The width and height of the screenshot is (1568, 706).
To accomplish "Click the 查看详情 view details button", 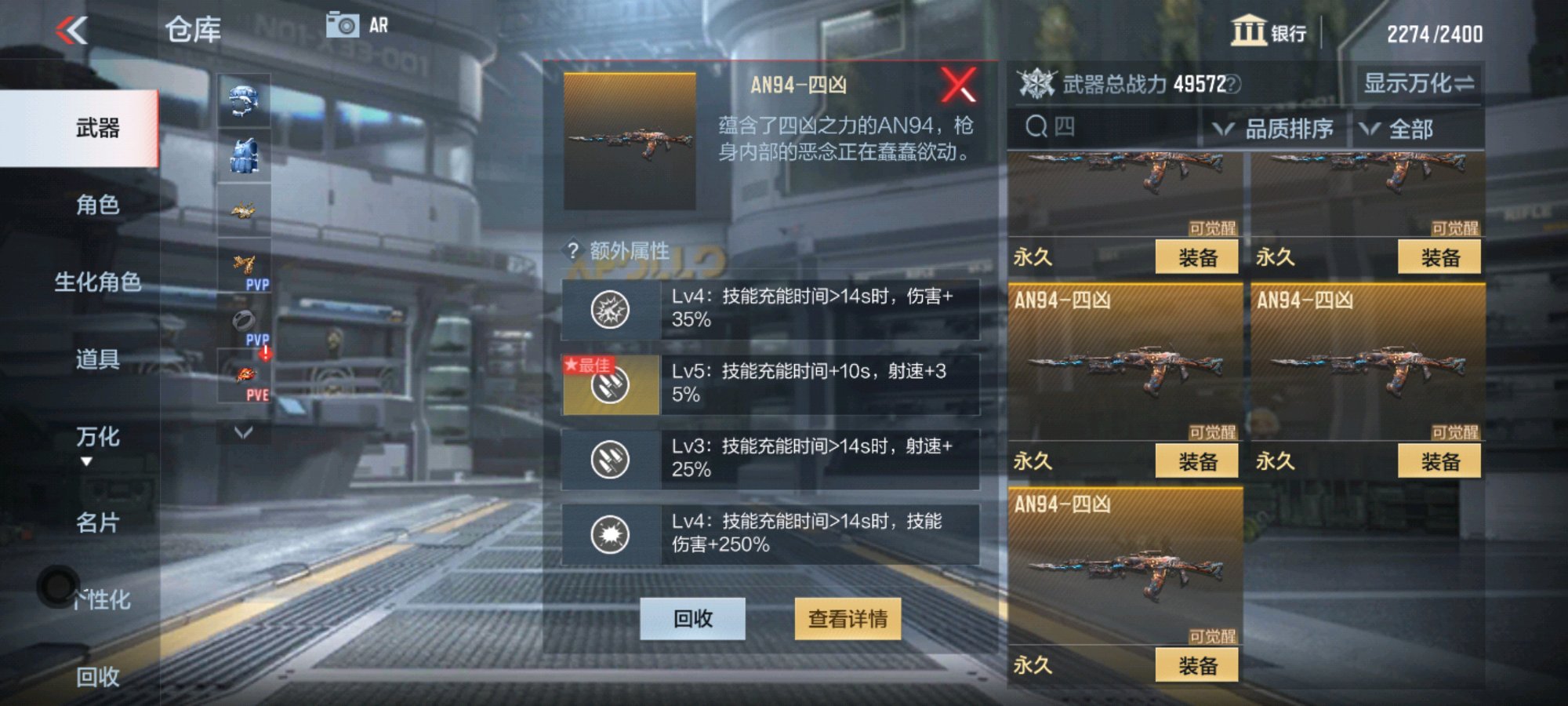I will click(x=848, y=619).
